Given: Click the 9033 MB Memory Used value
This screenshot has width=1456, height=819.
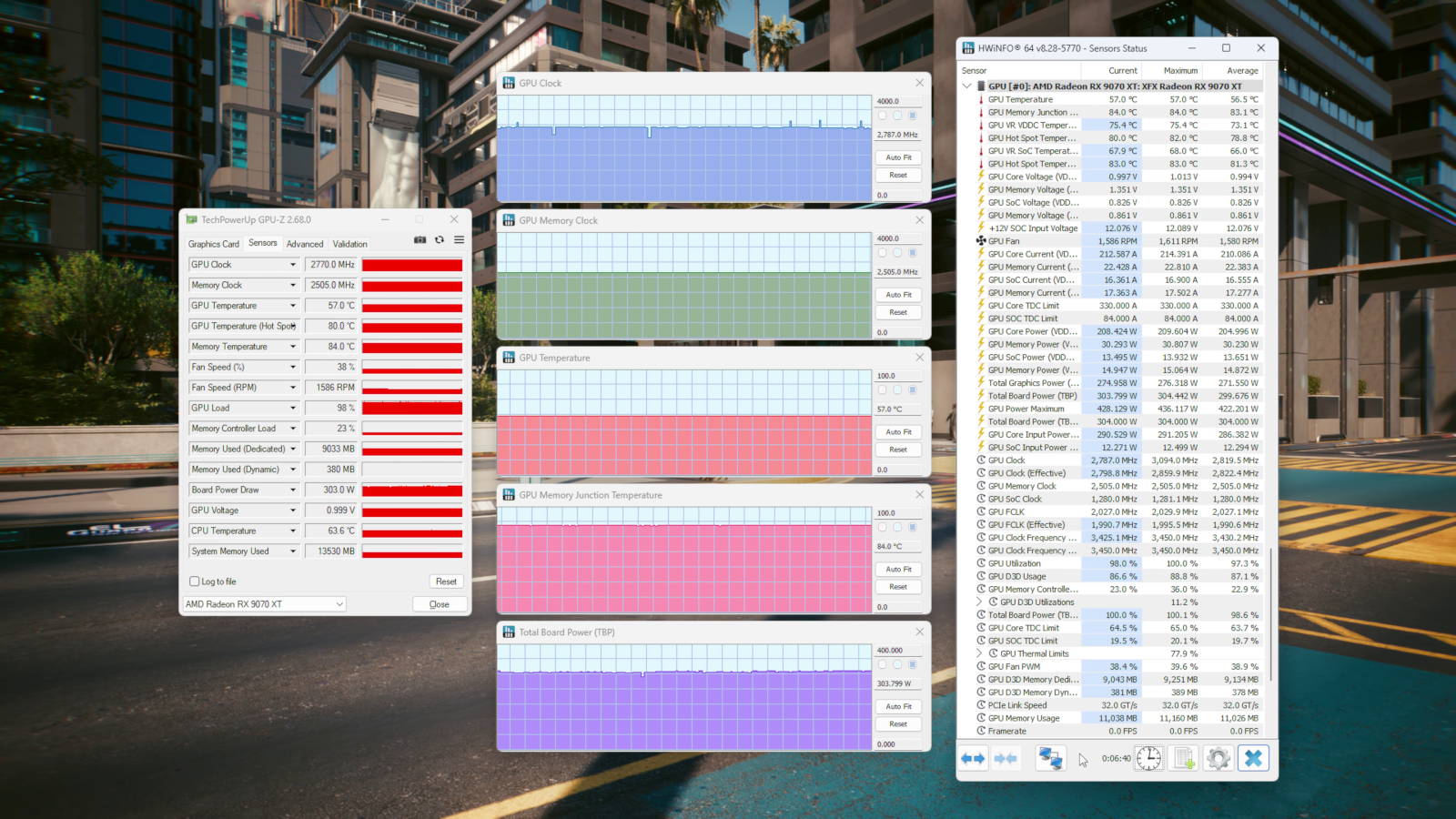Looking at the screenshot, I should click(331, 449).
